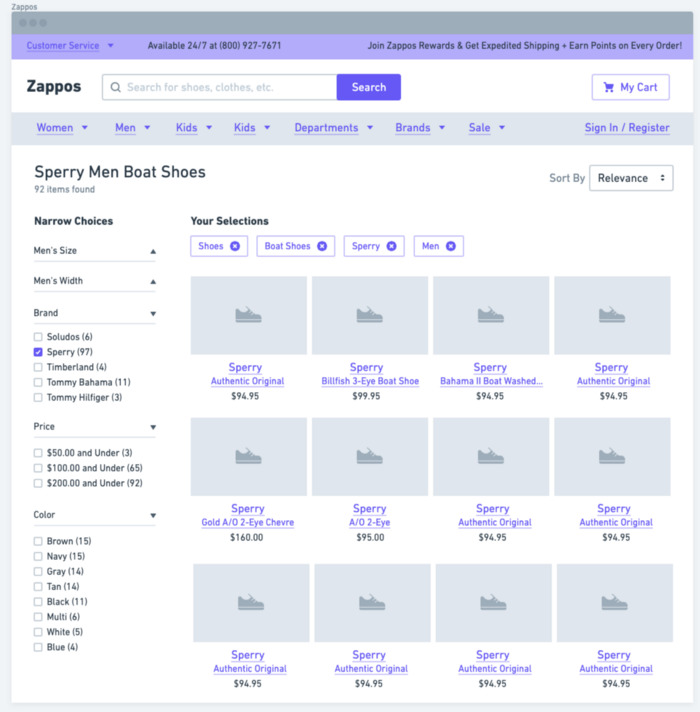Viewport: 700px width, 712px height.
Task: Check the Multi color filter
Action: tap(38, 617)
